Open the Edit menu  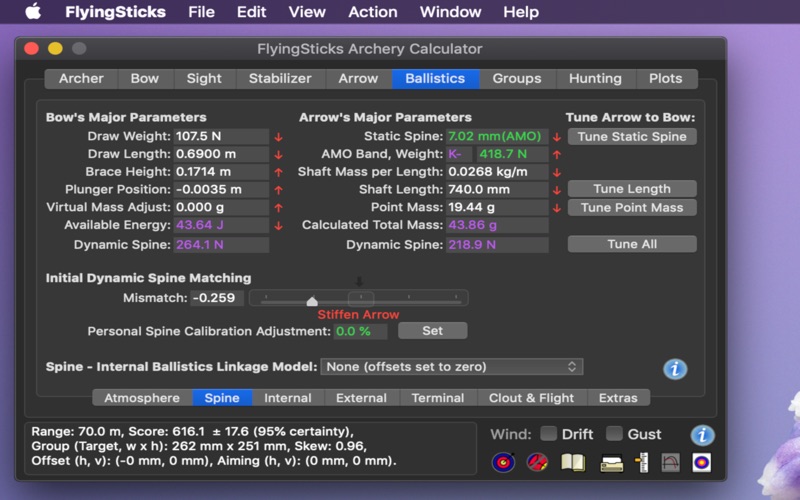[x=251, y=12]
